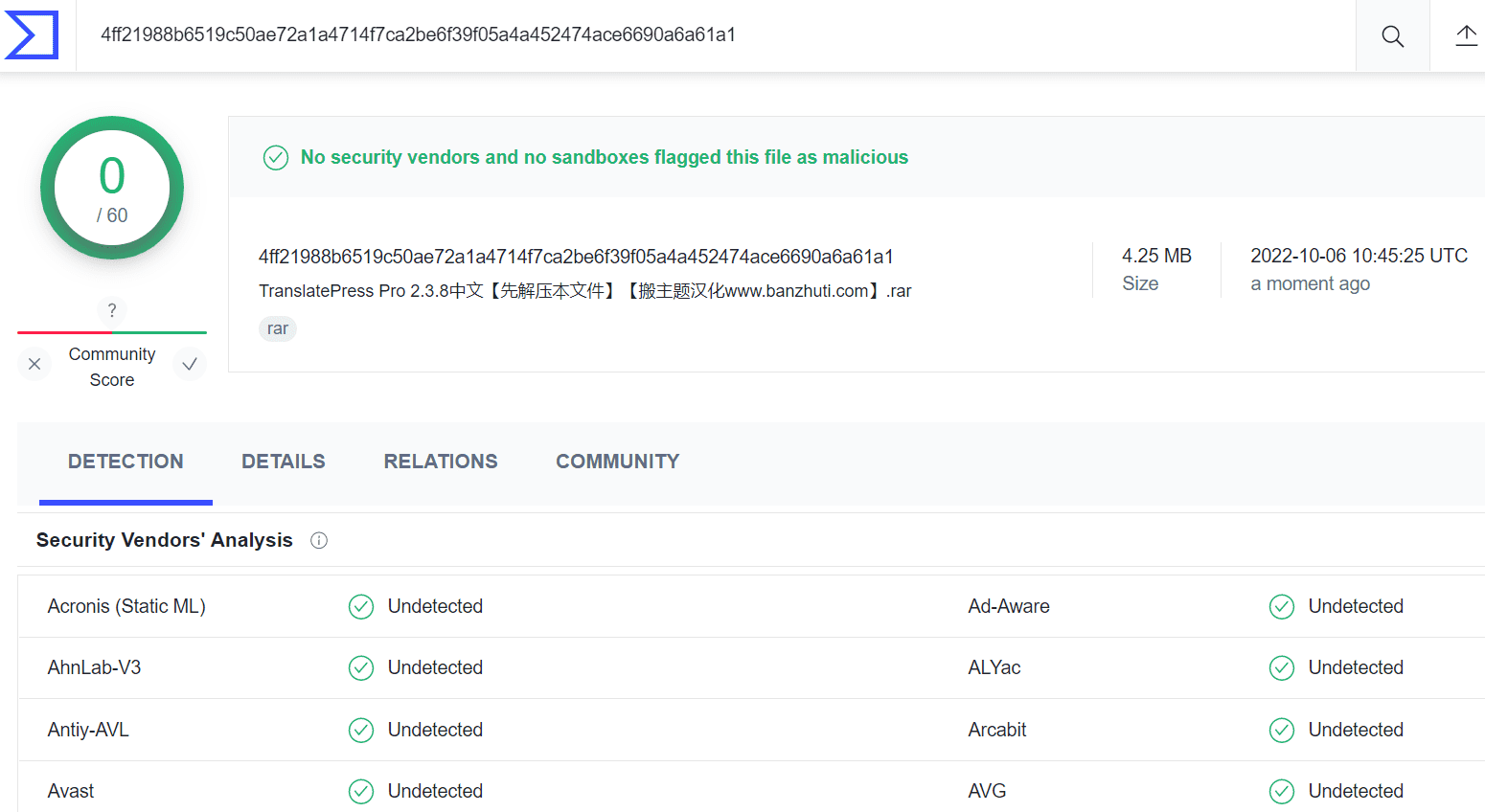1485x812 pixels.
Task: Click the Community Score label
Action: (x=112, y=367)
